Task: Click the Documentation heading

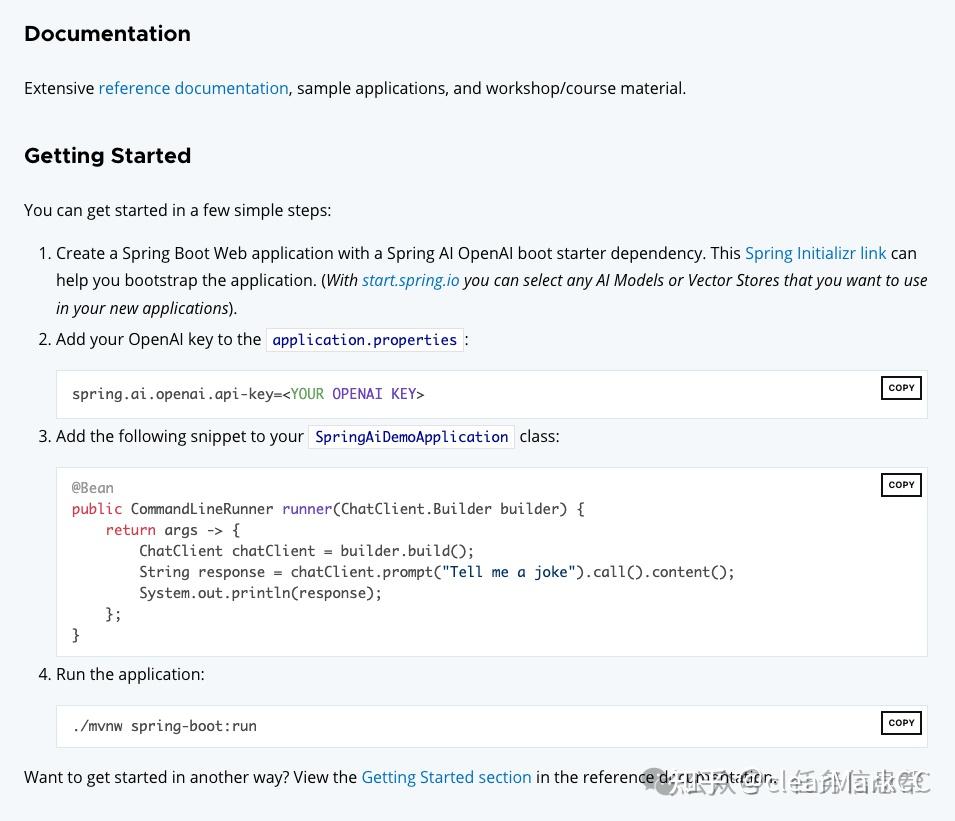Action: coord(107,34)
